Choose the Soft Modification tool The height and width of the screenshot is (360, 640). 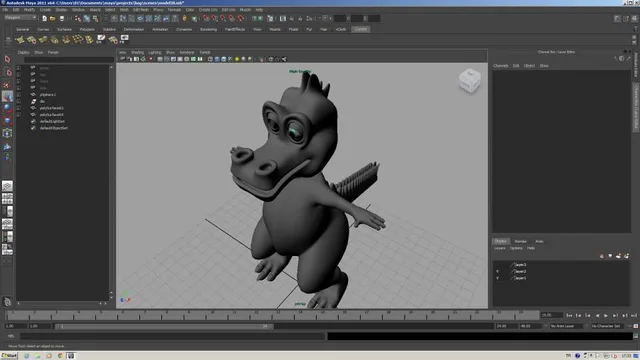coord(7,146)
